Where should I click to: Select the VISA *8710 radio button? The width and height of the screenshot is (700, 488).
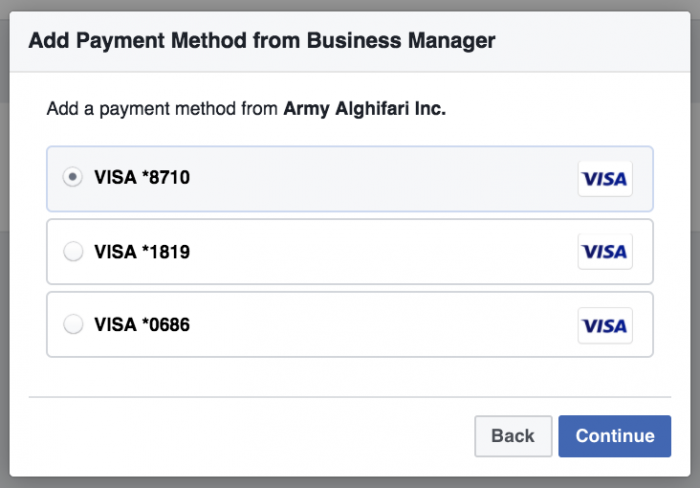tap(73, 178)
